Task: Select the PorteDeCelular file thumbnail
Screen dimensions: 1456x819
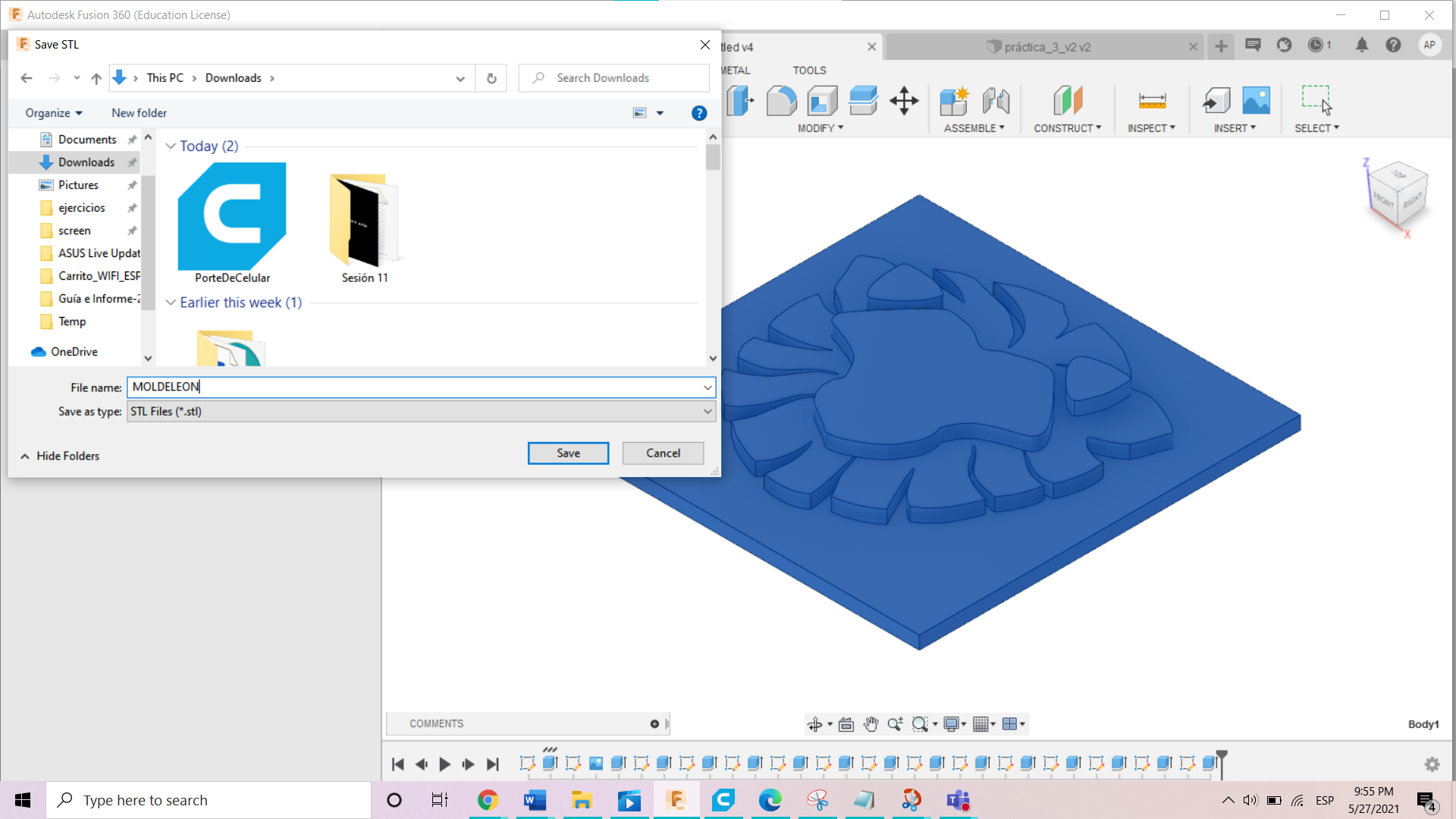Action: point(232,223)
